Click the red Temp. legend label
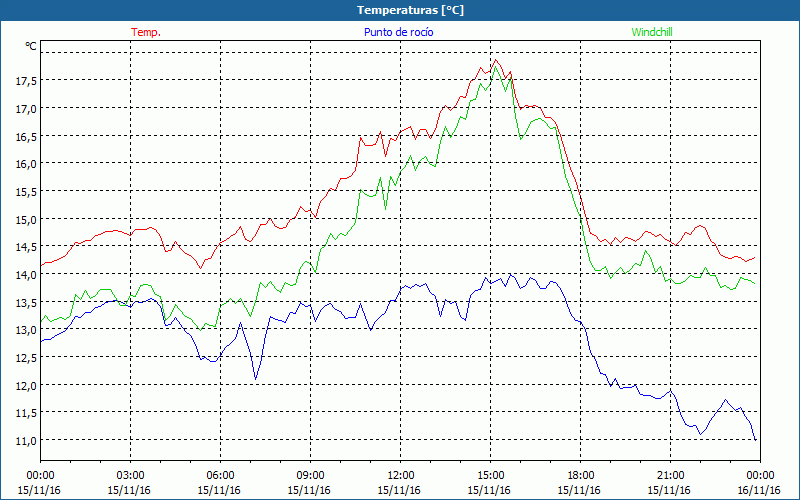 146,32
